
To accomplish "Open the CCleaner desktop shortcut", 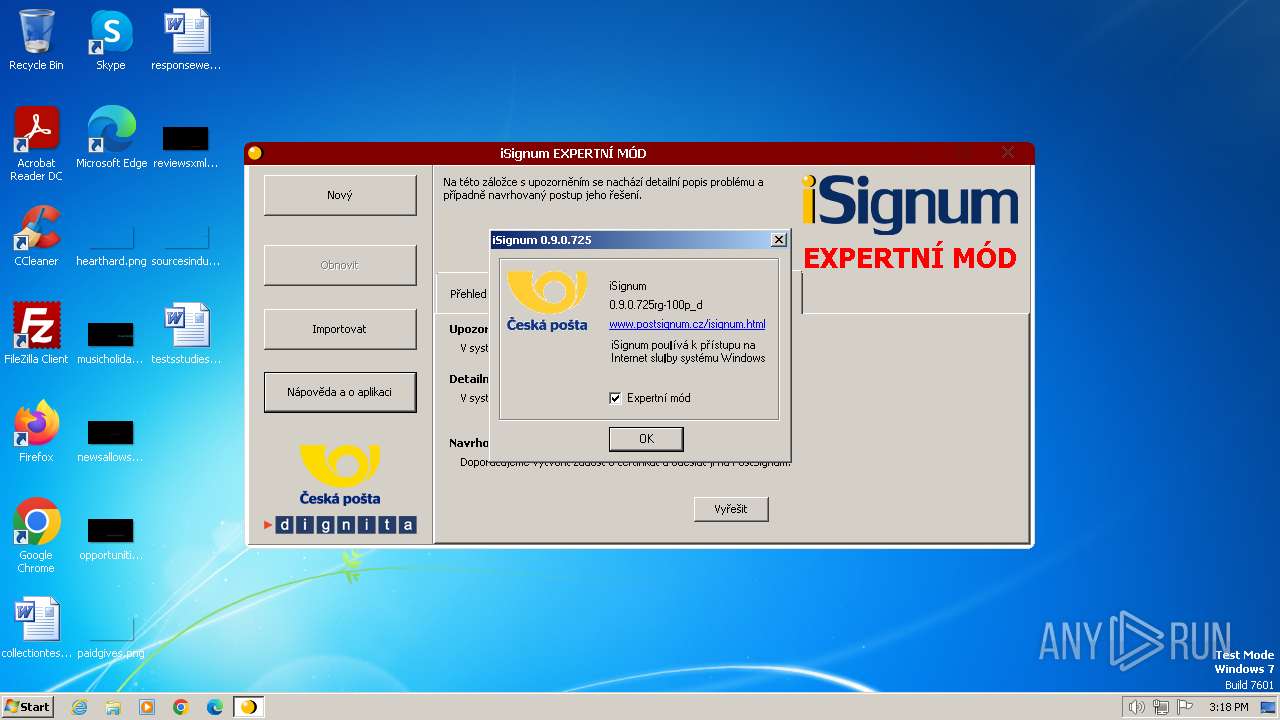I will [x=36, y=236].
